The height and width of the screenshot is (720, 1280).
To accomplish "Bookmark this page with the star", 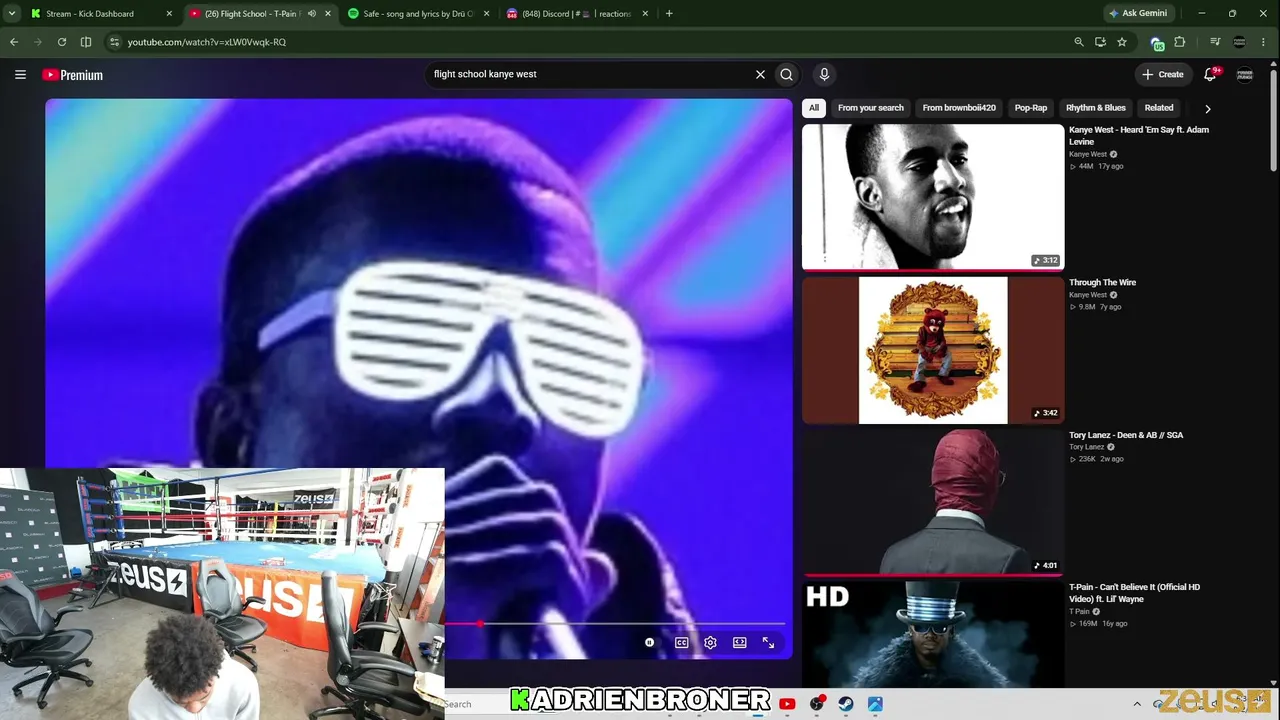I will (1122, 42).
